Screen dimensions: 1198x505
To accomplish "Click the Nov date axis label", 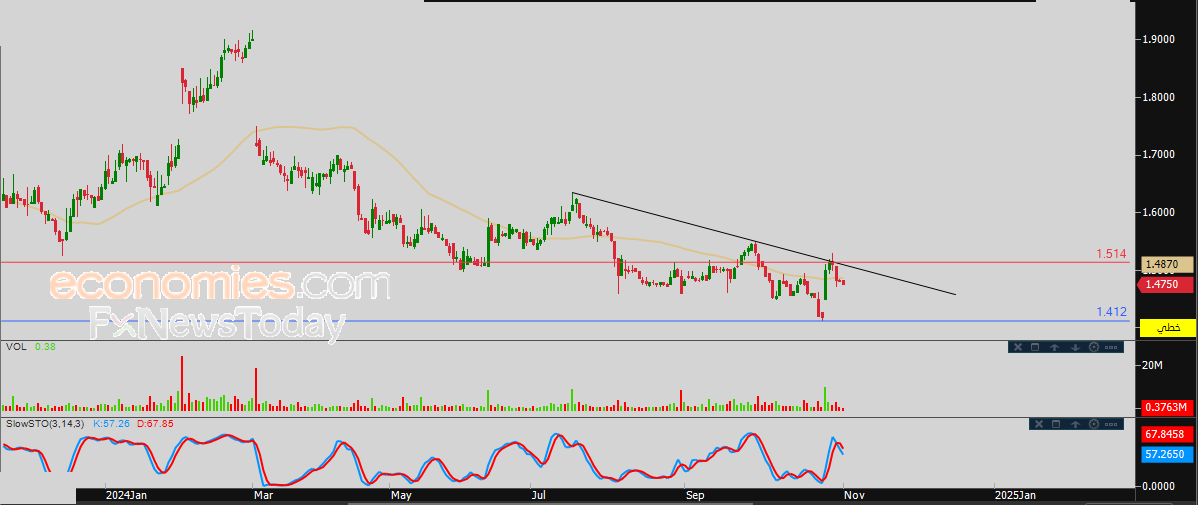I will pyautogui.click(x=854, y=496).
